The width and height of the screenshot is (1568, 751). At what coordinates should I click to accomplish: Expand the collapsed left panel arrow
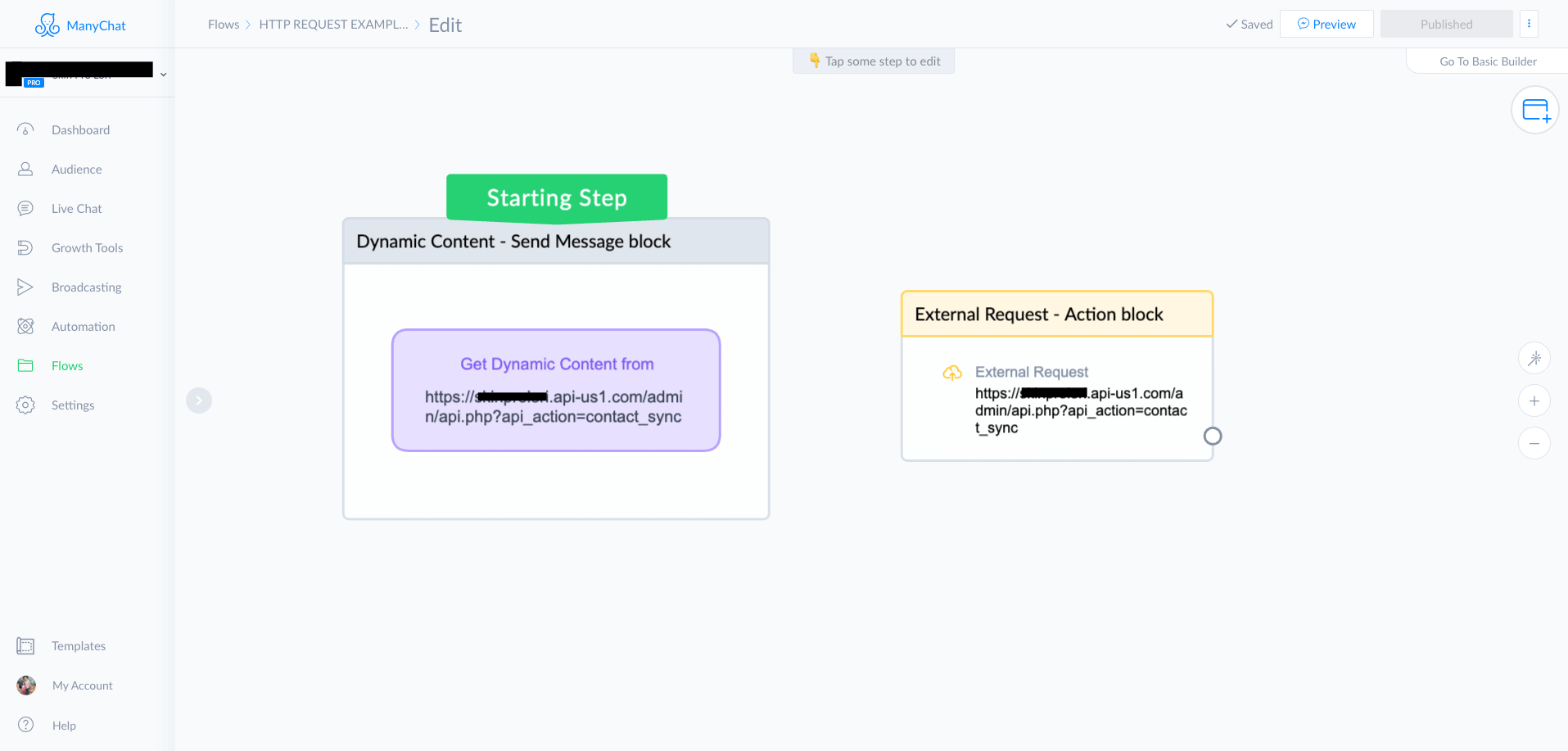198,400
